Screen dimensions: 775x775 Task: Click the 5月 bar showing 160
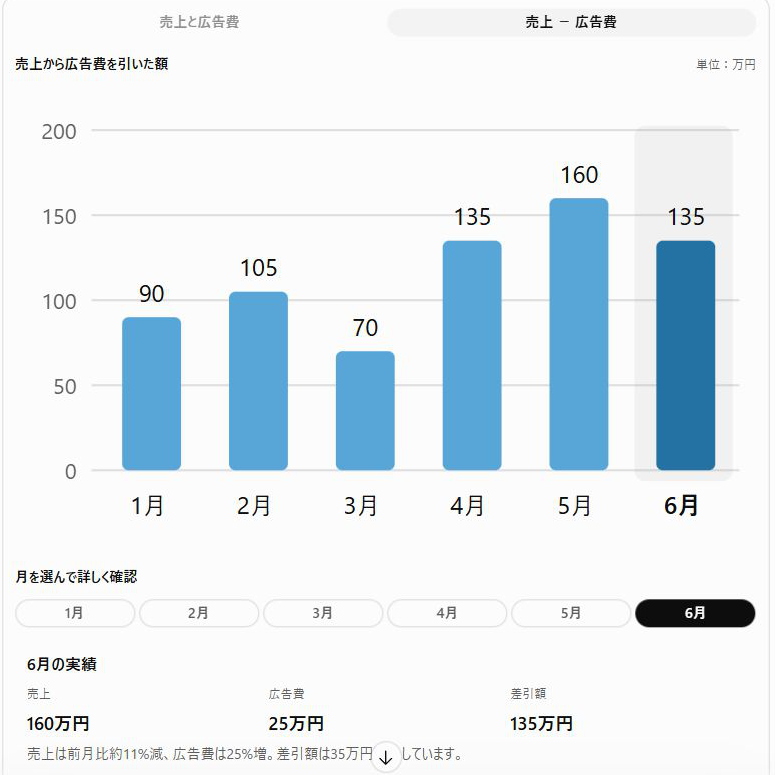578,334
